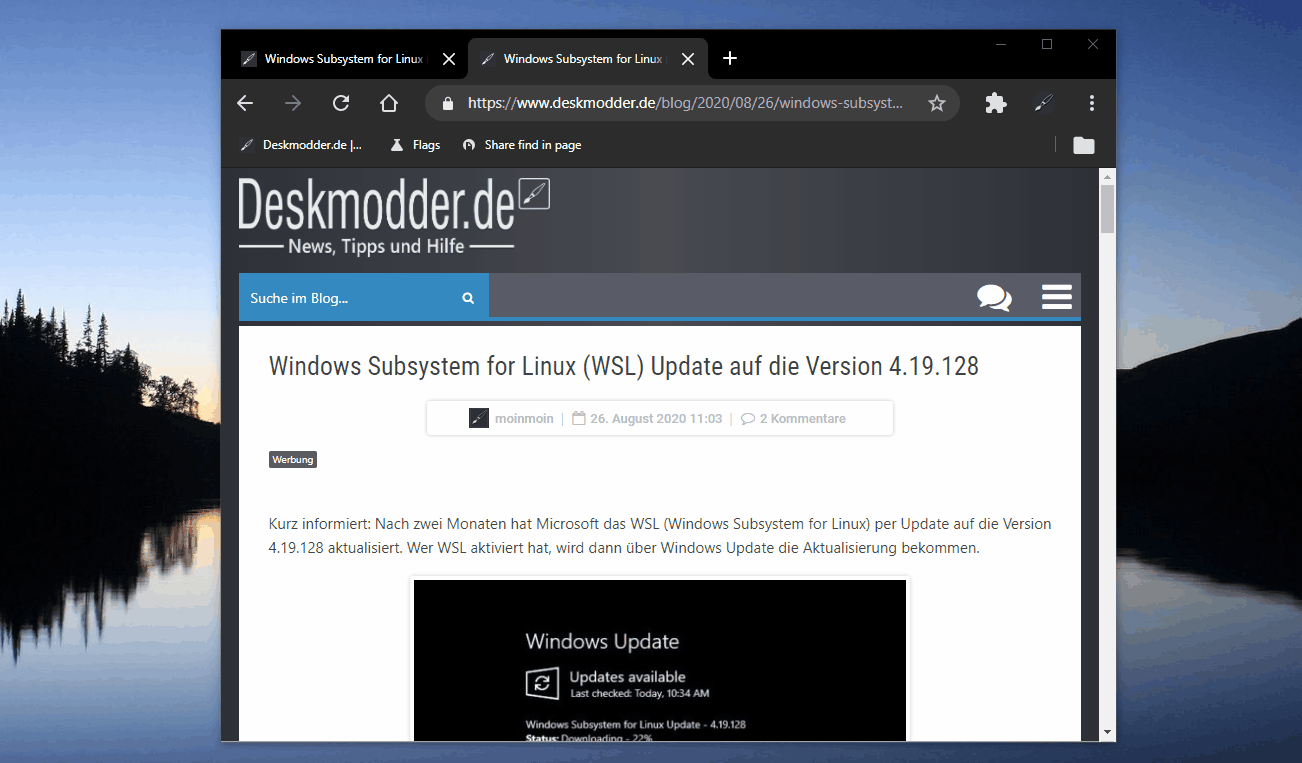
Task: Click the scrollbar up arrow
Action: click(1107, 177)
